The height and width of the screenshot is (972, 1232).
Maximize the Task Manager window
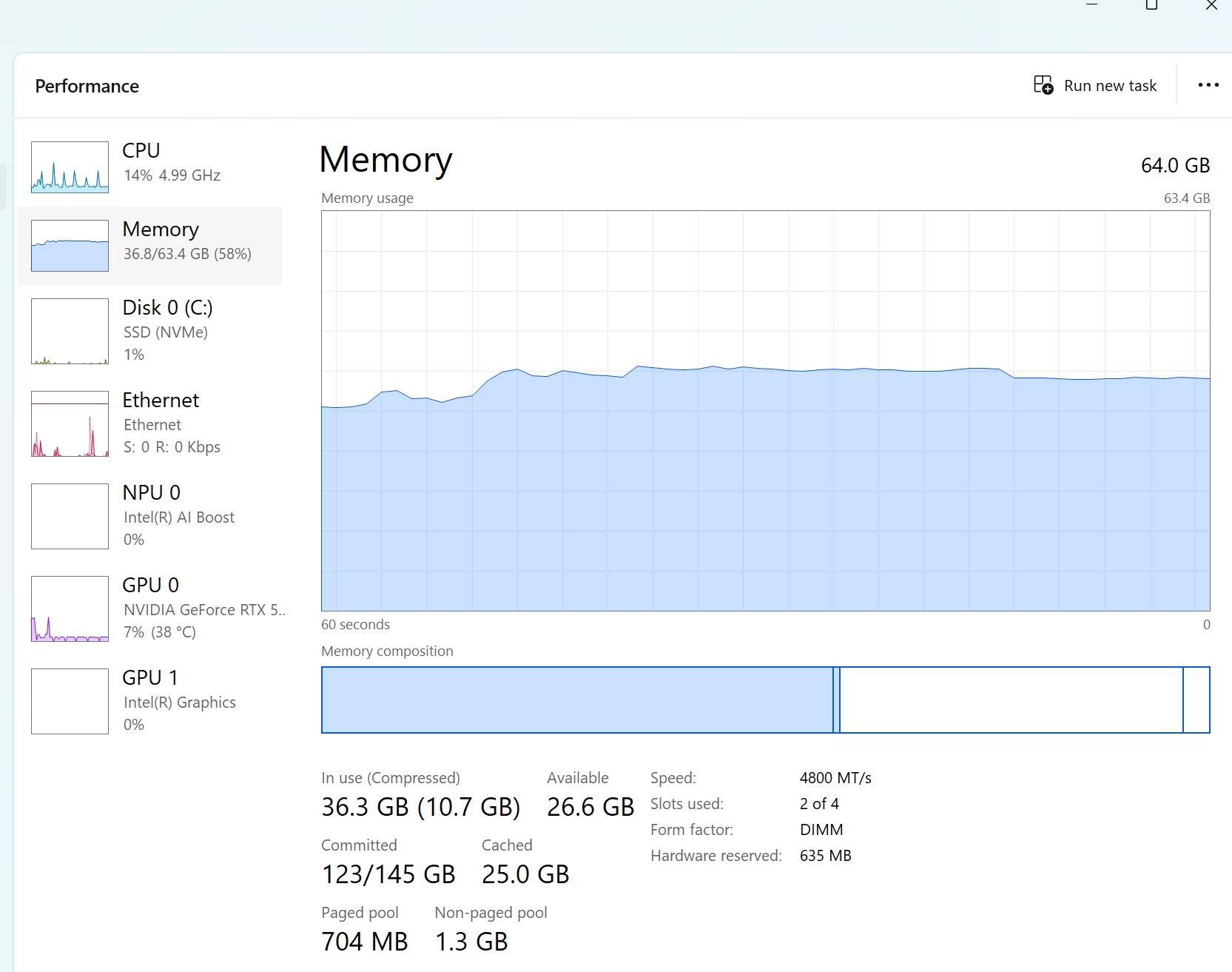pyautogui.click(x=1151, y=6)
